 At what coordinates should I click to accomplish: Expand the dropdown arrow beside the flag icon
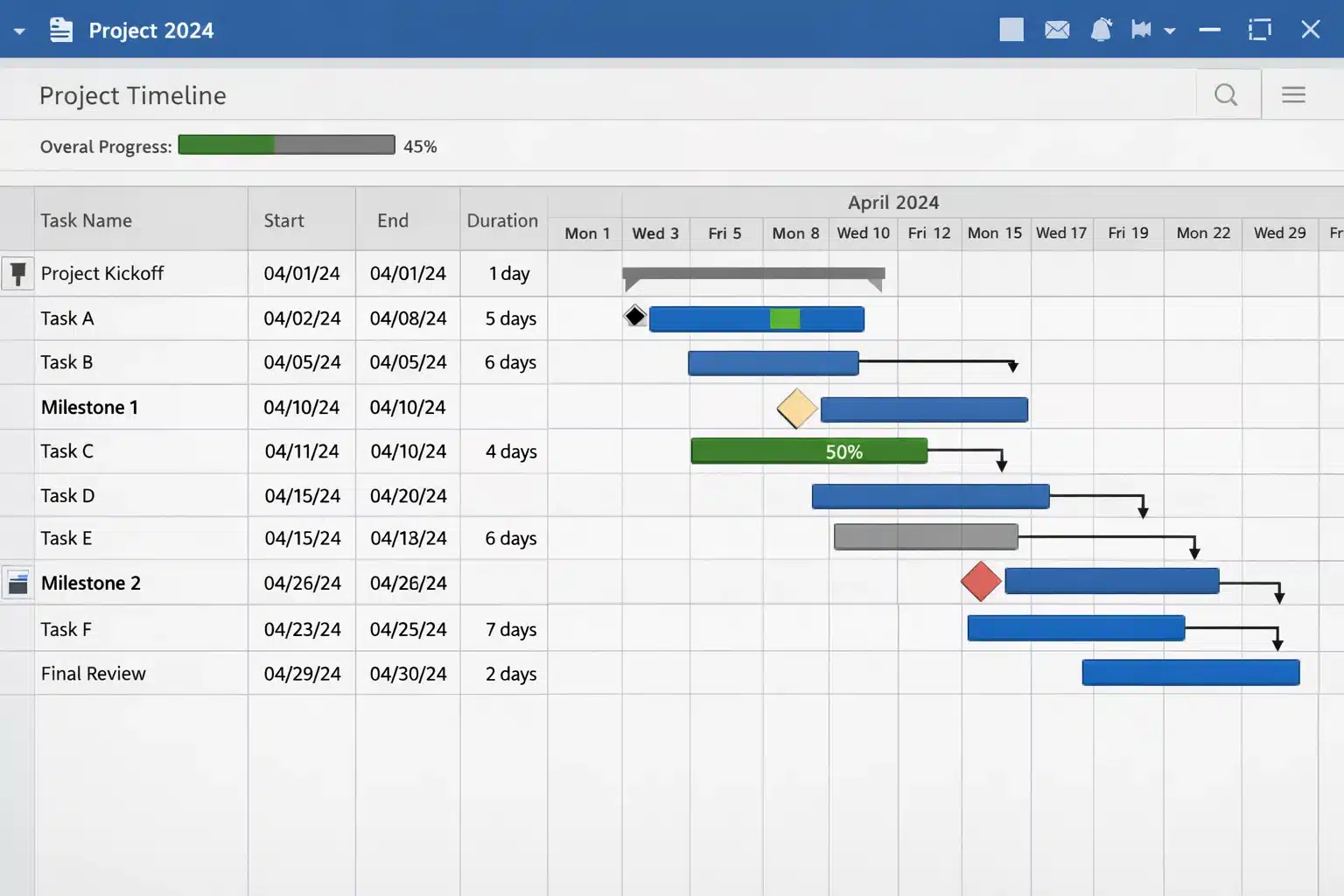tap(1168, 31)
